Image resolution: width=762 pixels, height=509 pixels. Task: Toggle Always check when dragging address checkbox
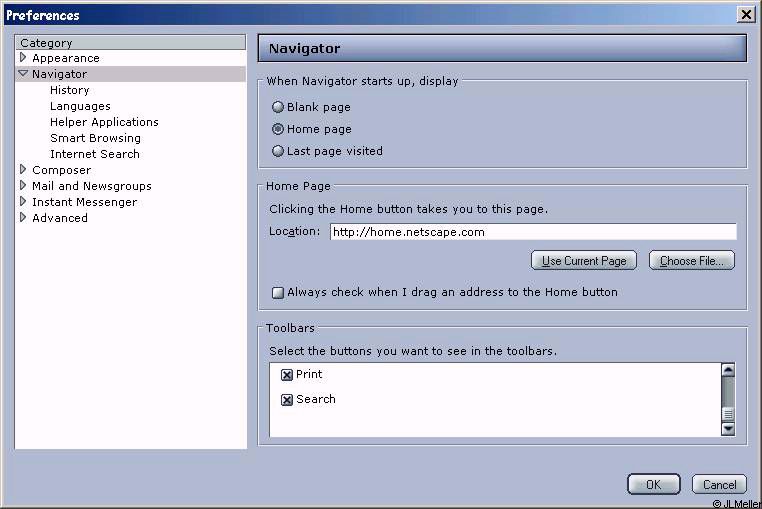coord(277,293)
